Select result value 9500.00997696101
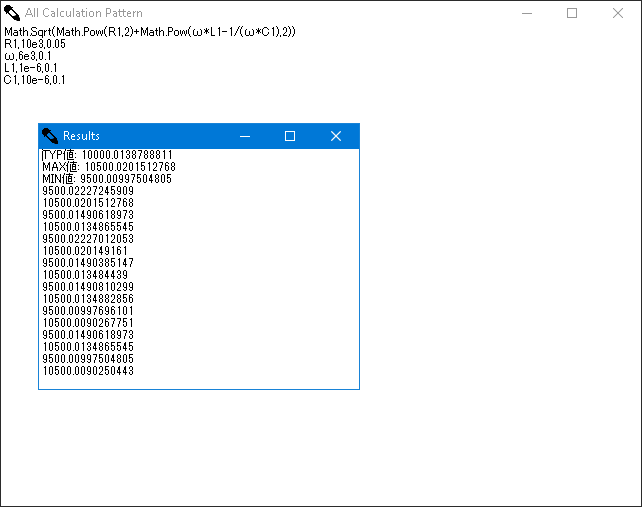642x507 pixels. coord(88,311)
